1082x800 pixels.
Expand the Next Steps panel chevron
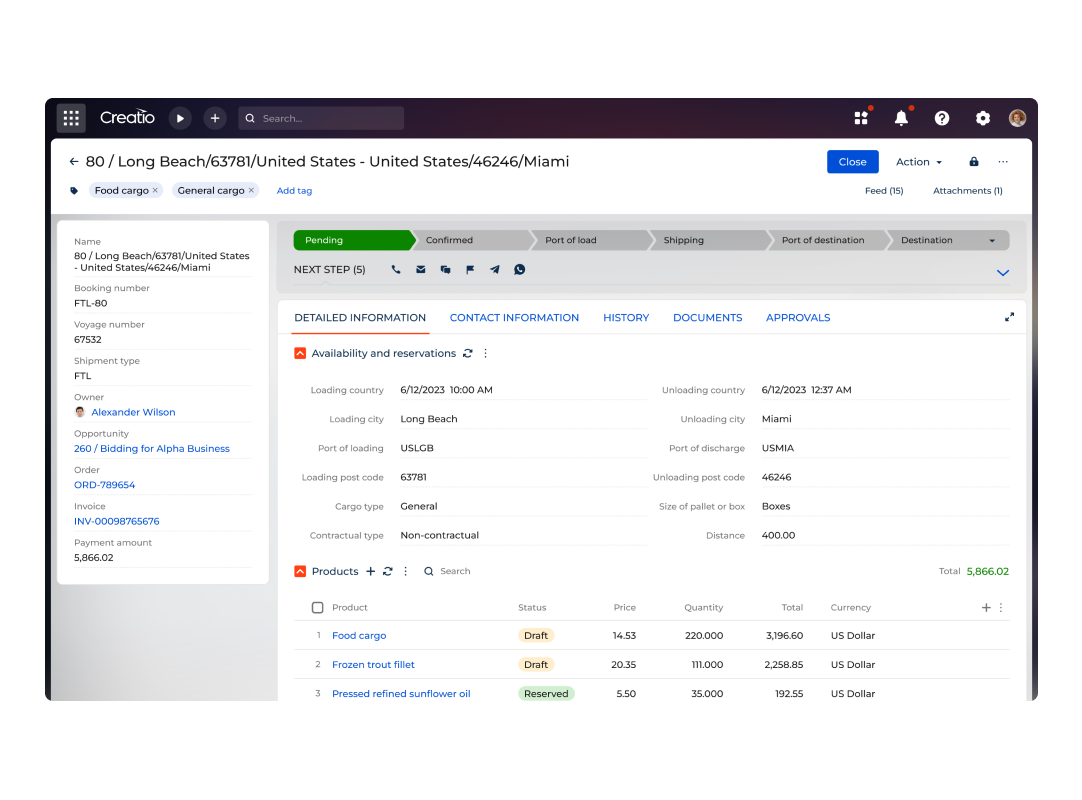[1003, 272]
